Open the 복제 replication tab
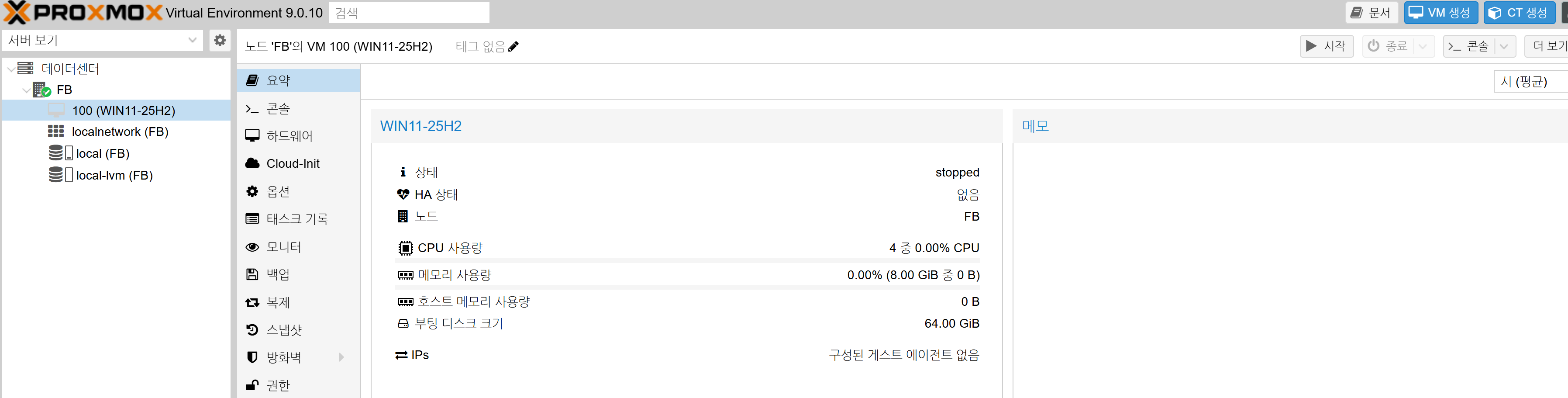The height and width of the screenshot is (398, 1568). 298,302
